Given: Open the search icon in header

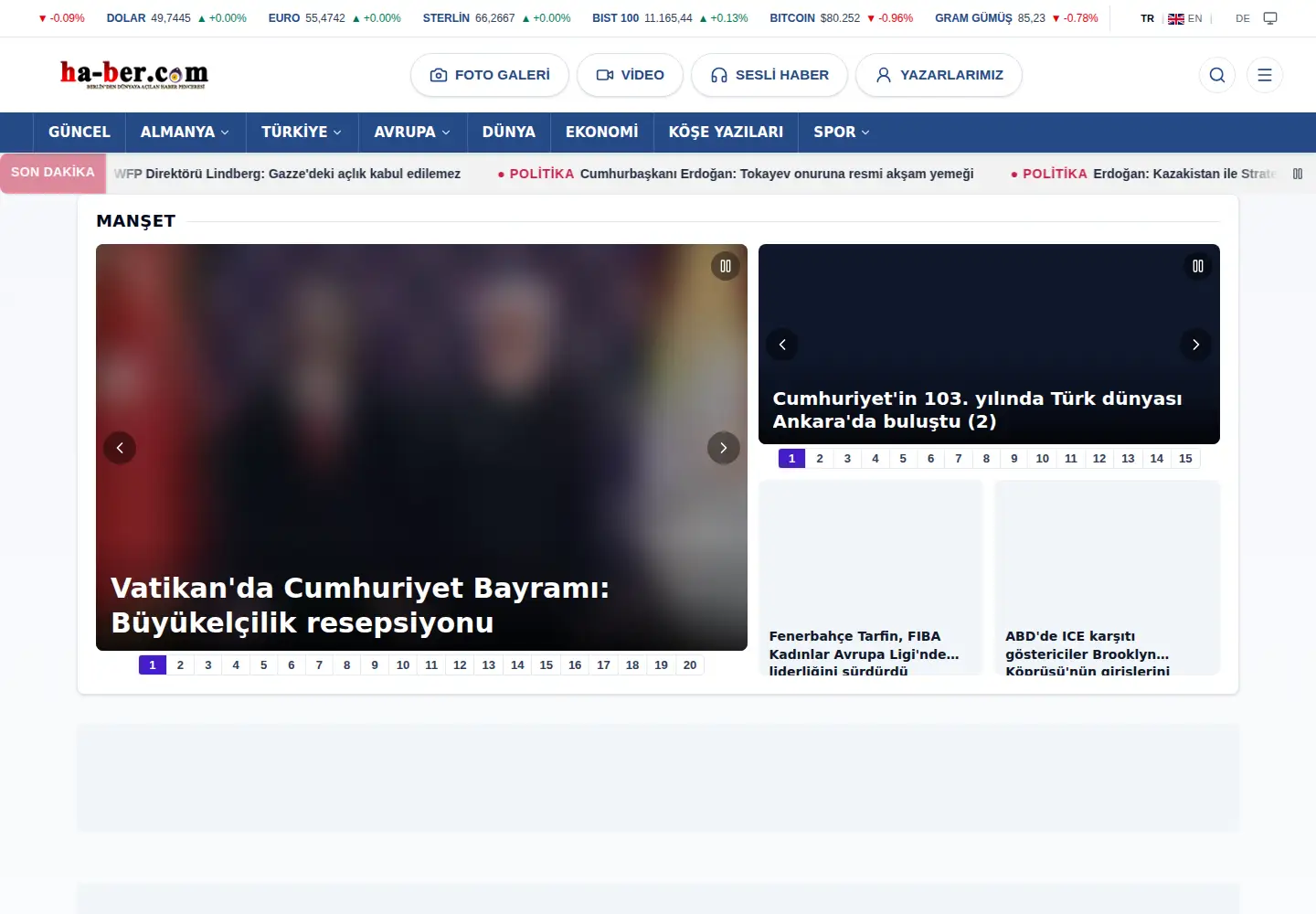Looking at the screenshot, I should pyautogui.click(x=1217, y=75).
